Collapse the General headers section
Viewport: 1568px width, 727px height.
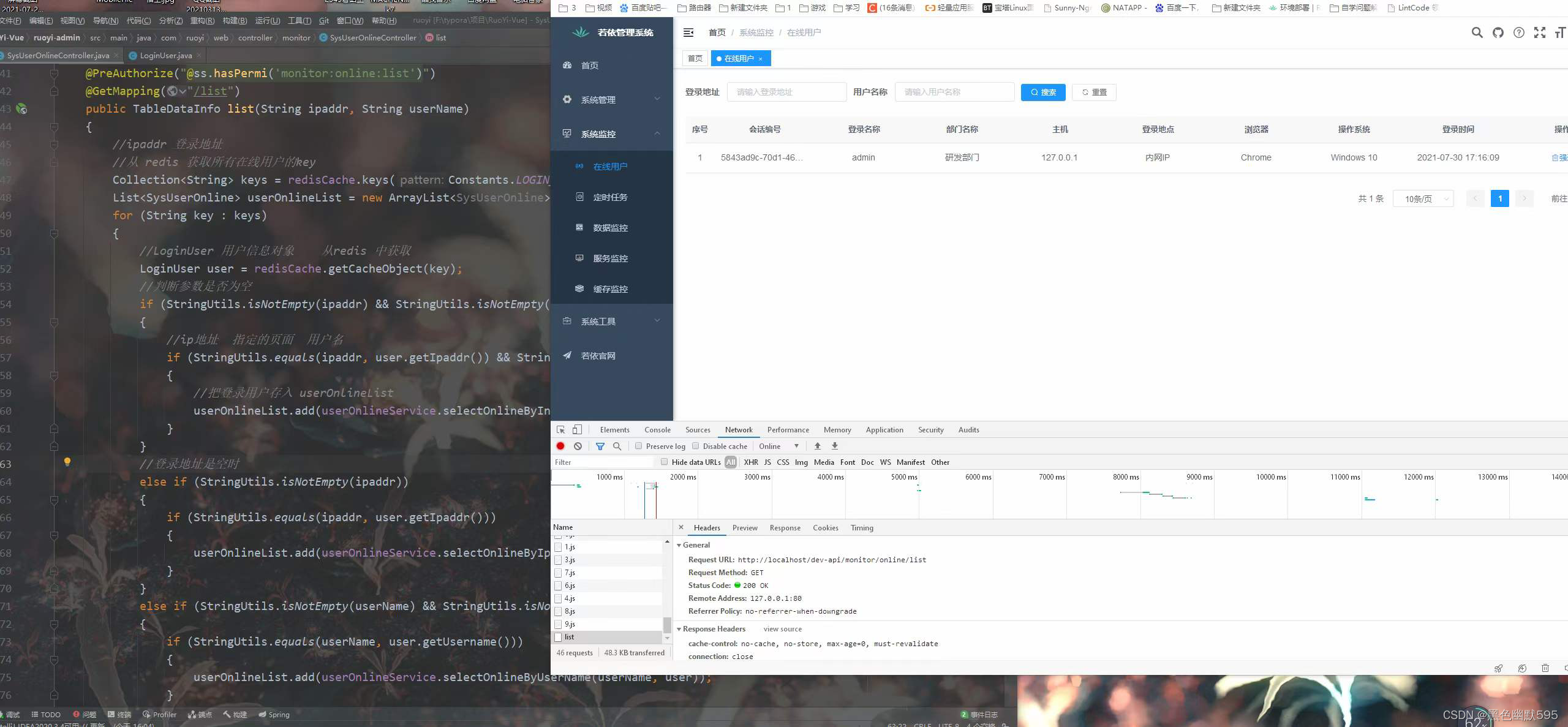679,545
